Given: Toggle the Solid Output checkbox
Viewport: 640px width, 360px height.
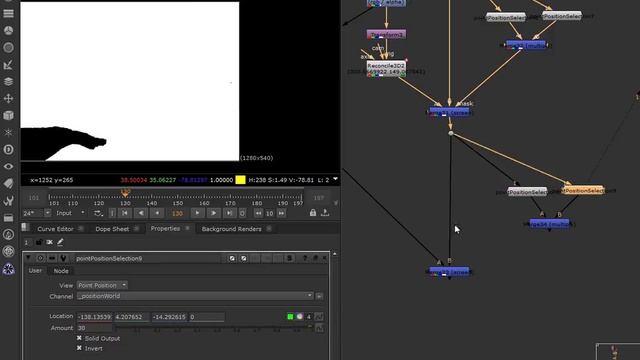Looking at the screenshot, I should click(79, 338).
